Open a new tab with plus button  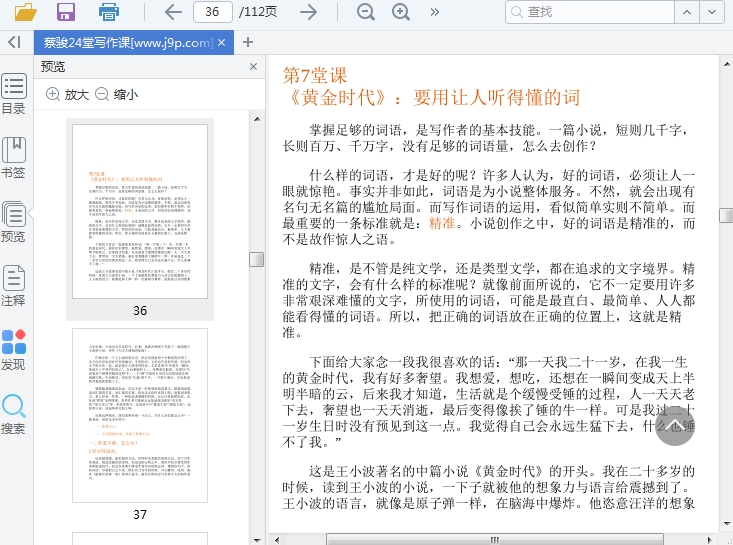tap(248, 42)
